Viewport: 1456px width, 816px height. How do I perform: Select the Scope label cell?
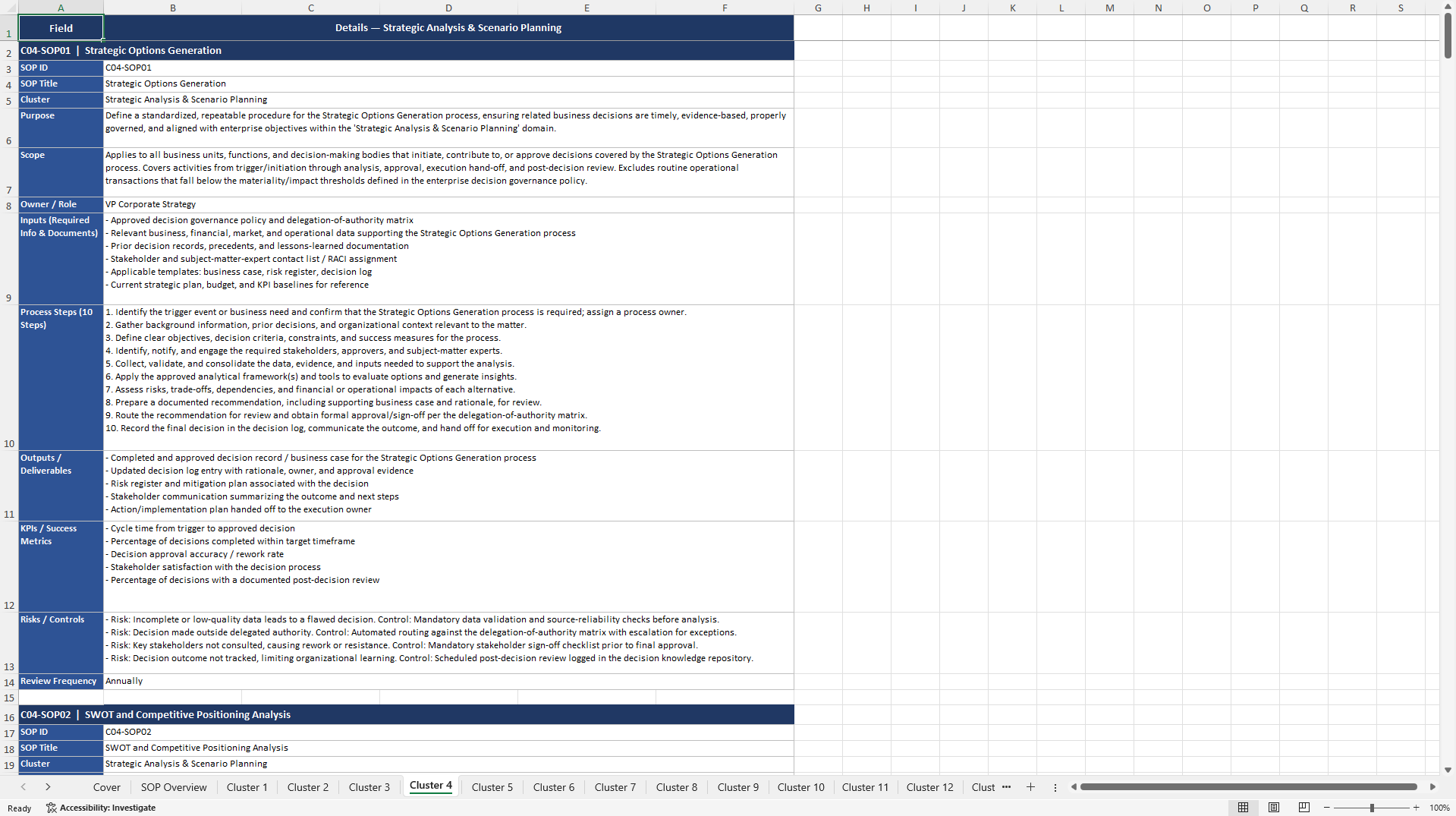(x=61, y=172)
